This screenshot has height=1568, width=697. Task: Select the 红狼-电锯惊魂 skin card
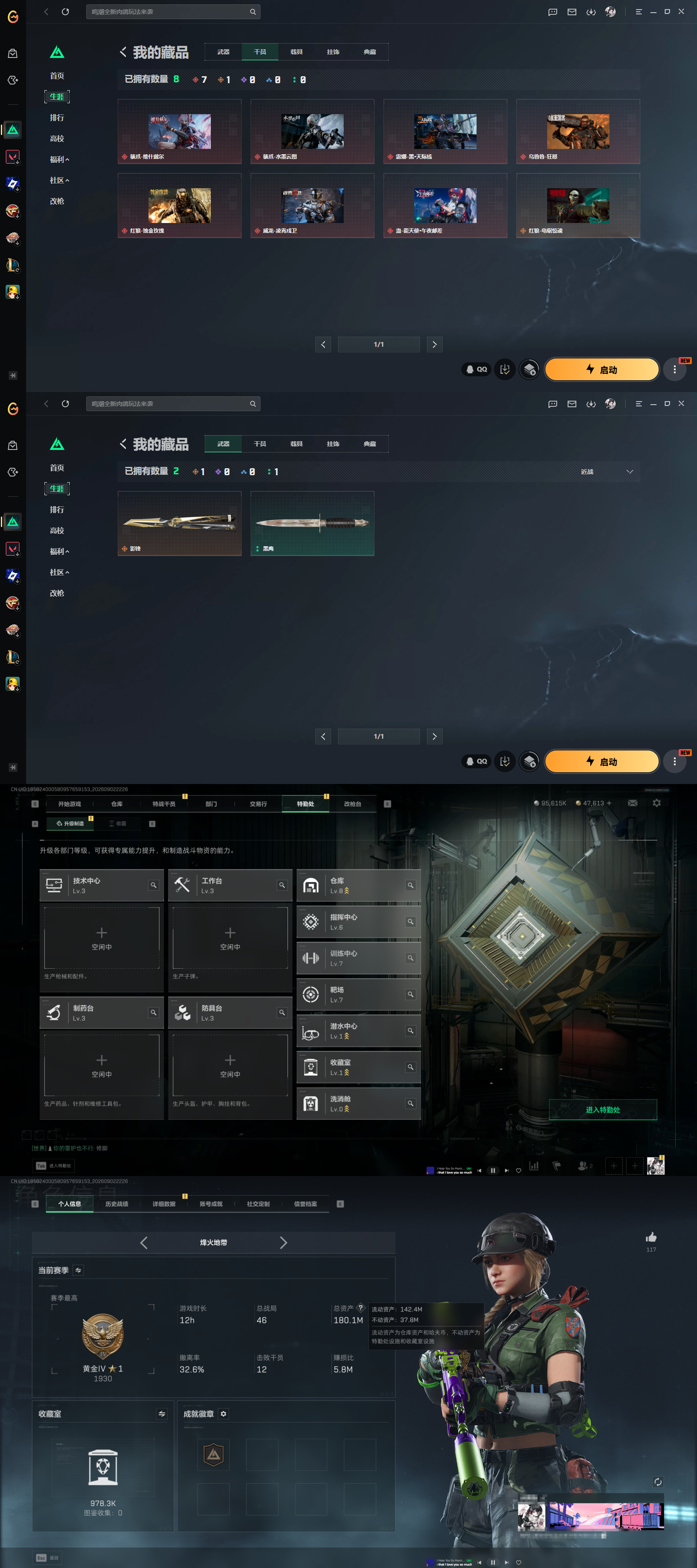(x=579, y=206)
